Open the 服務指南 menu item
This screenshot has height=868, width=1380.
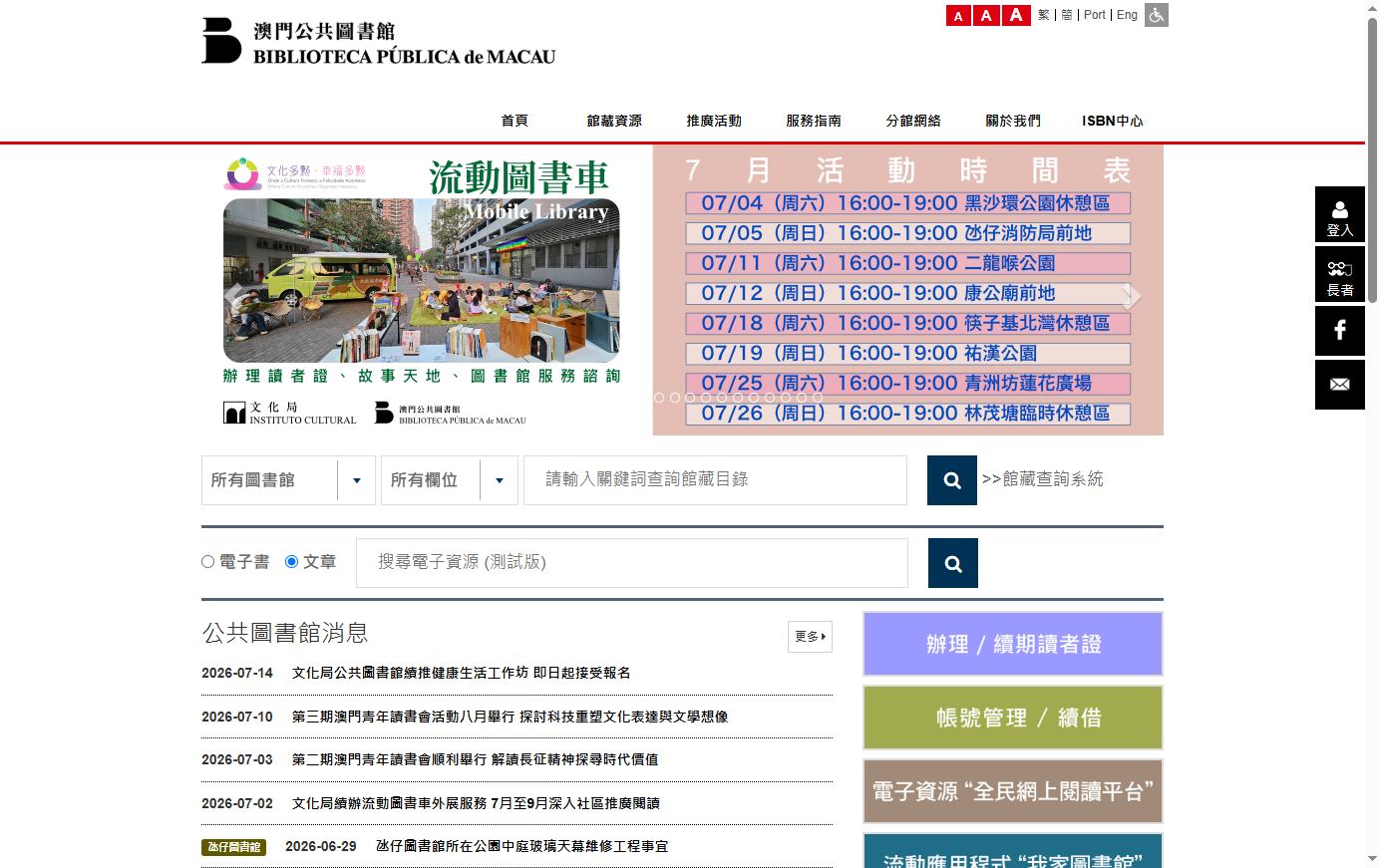tap(814, 121)
